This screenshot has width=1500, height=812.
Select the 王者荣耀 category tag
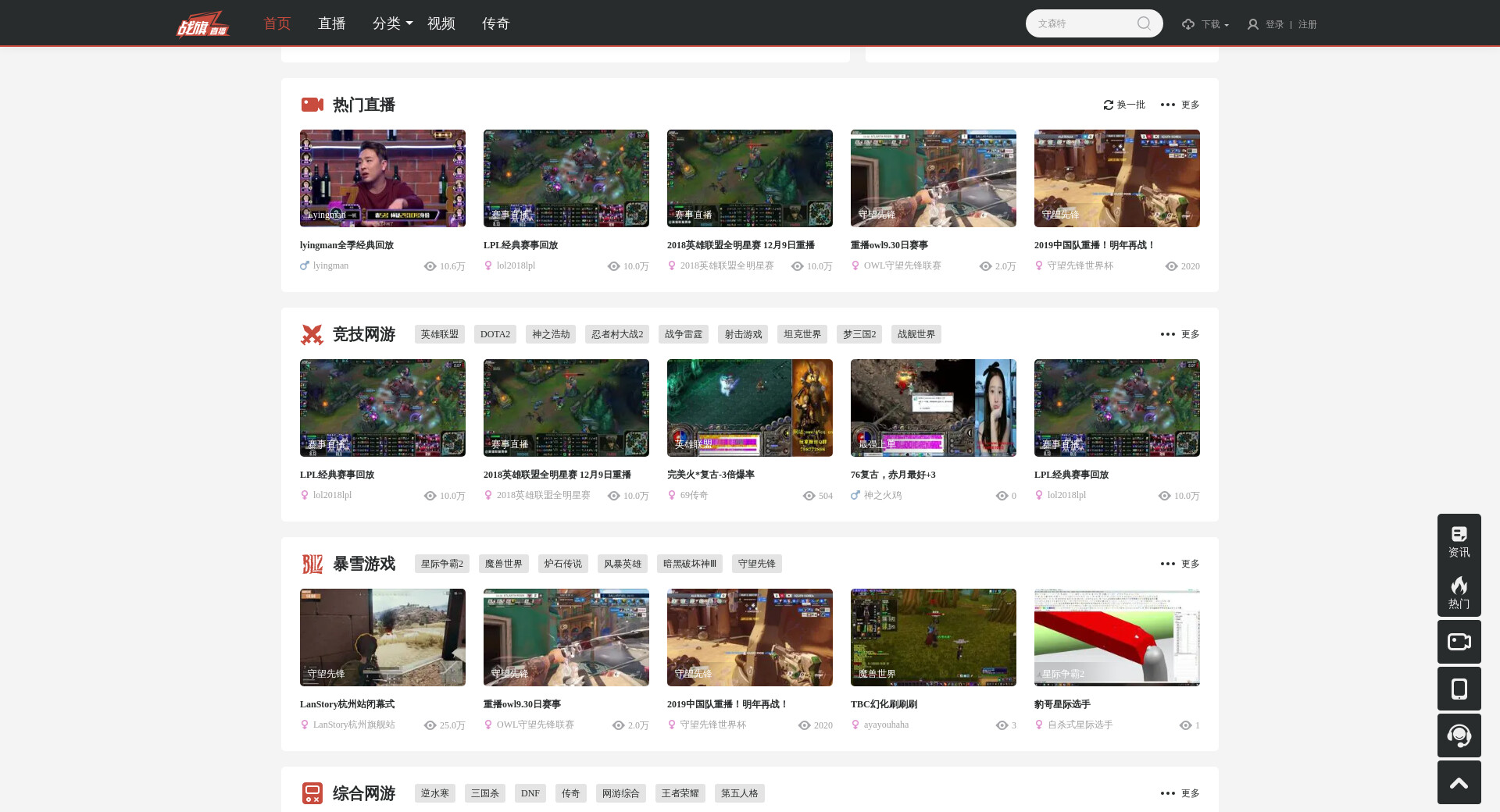680,793
